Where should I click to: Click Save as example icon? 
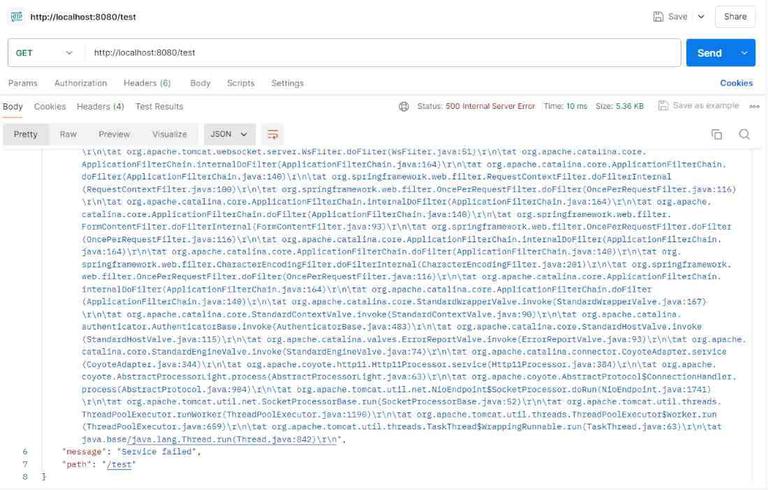[x=663, y=106]
